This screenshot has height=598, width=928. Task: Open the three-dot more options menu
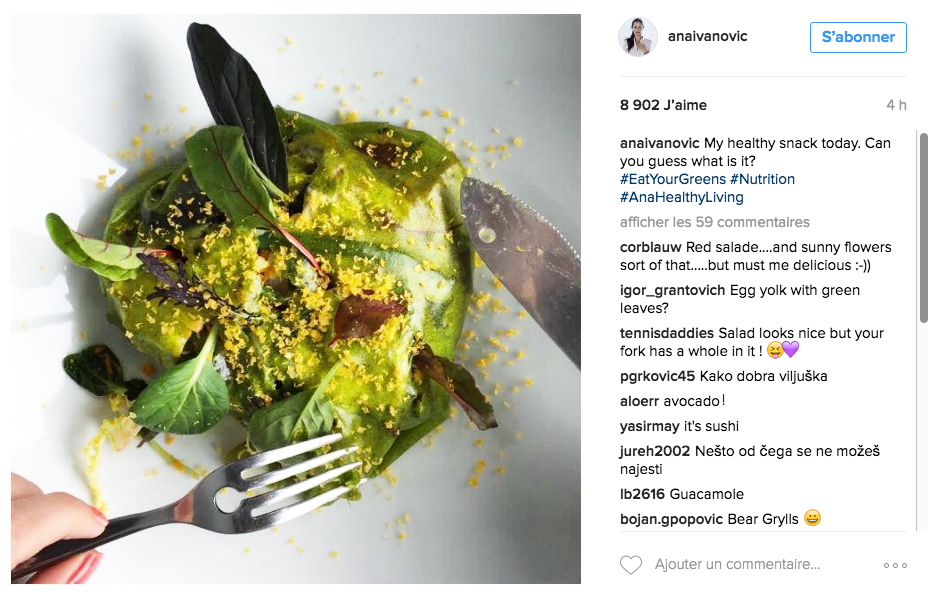point(895,565)
